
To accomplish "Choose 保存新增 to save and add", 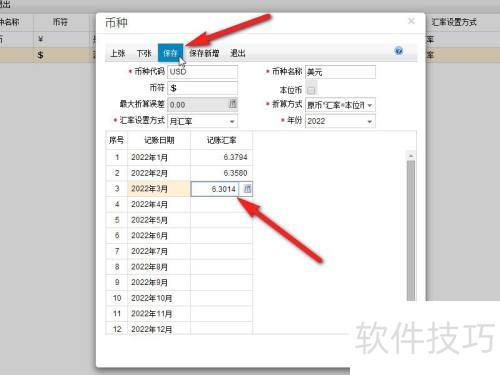I will [x=204, y=53].
